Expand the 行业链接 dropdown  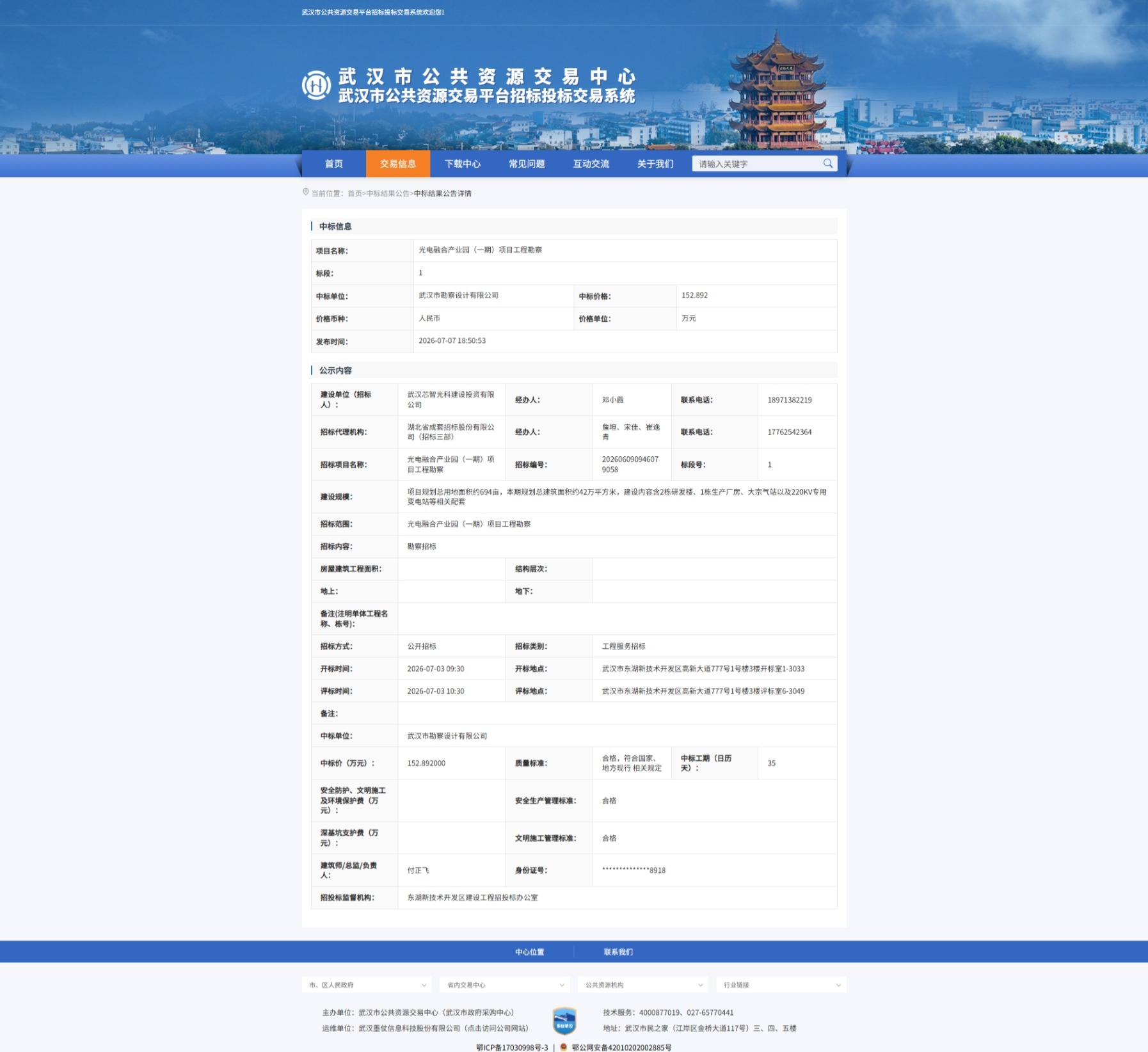pos(781,985)
